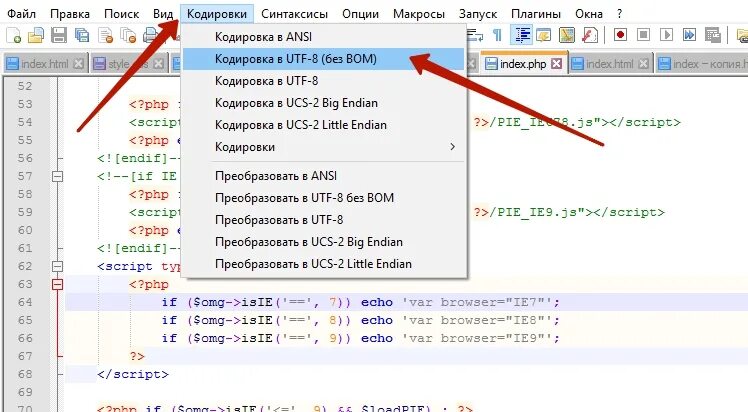This screenshot has width=748, height=412.
Task: Click line number 68 in margin
Action: 25,374
